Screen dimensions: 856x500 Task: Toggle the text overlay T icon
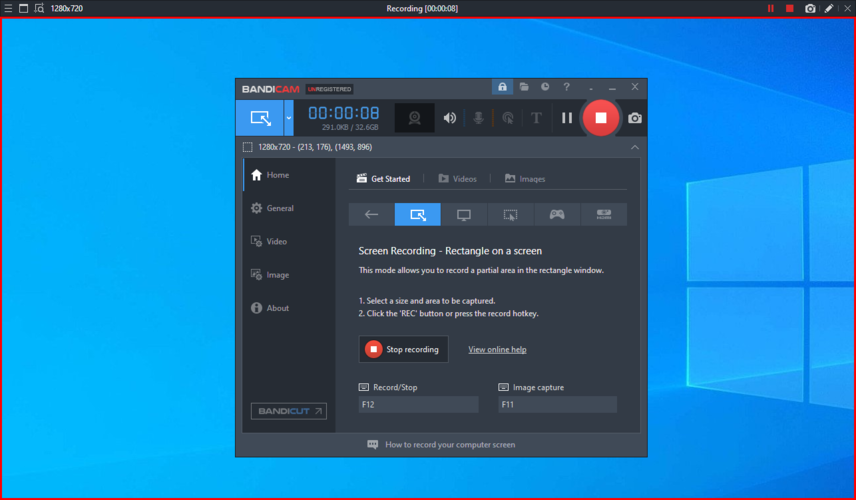tap(536, 118)
